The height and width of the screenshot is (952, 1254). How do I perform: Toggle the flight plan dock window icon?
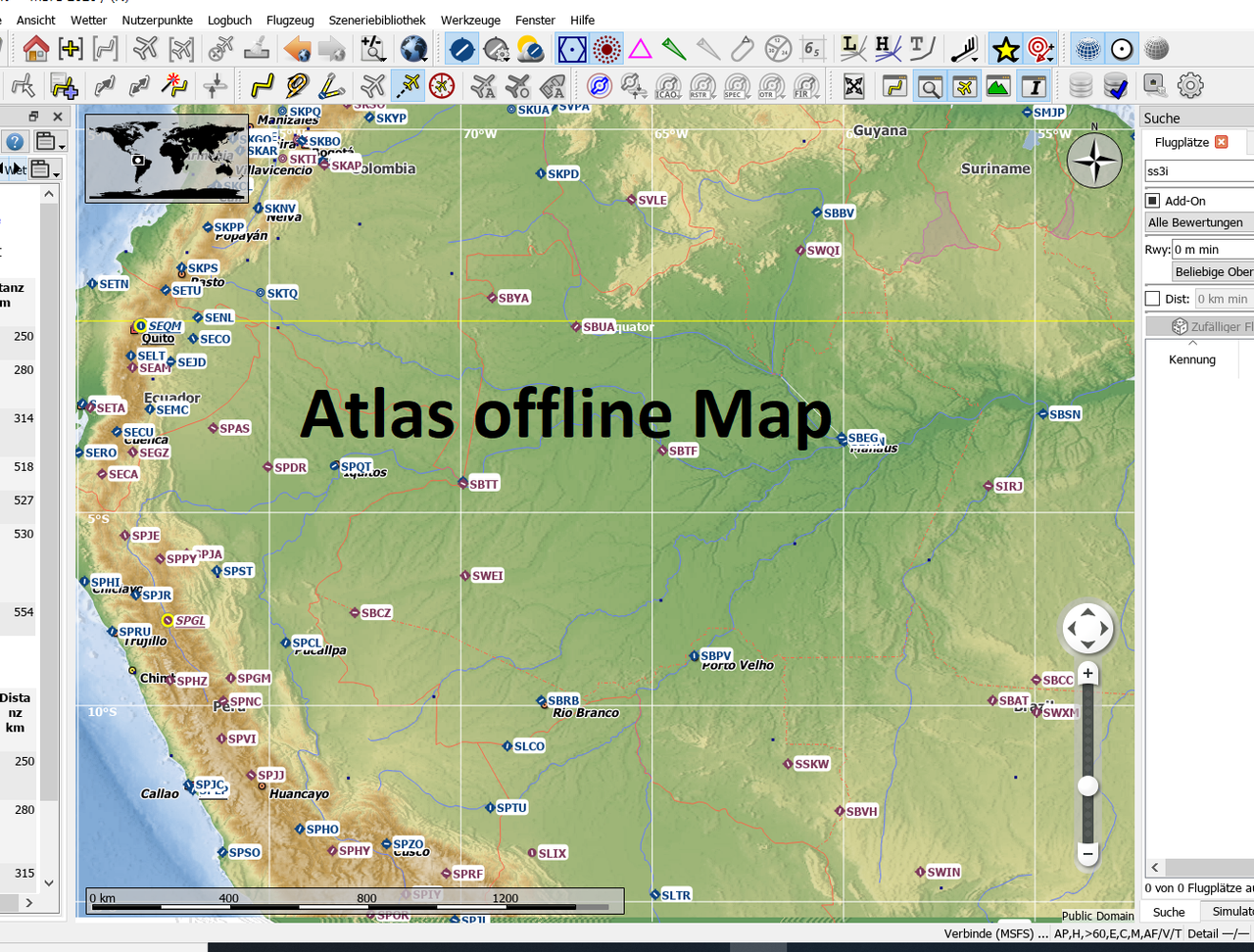coord(894,86)
